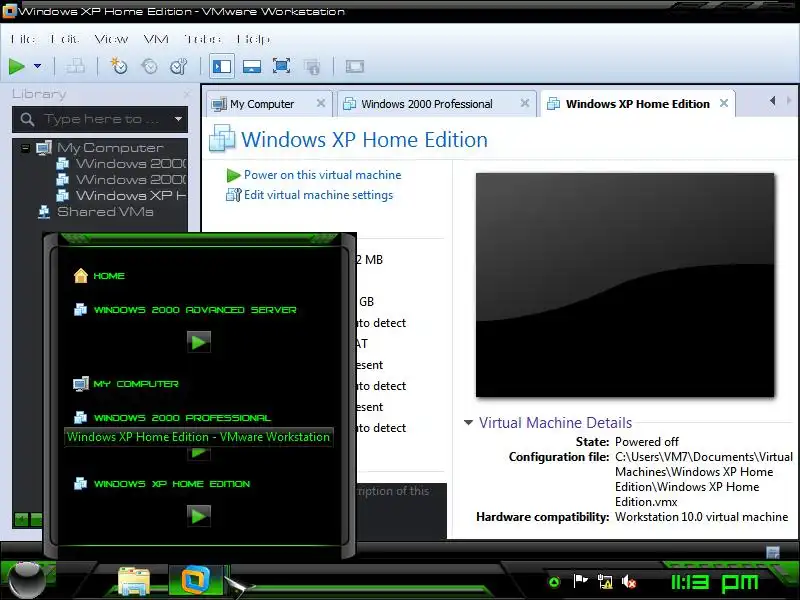
Task: Close the Library panel
Action: point(186,94)
